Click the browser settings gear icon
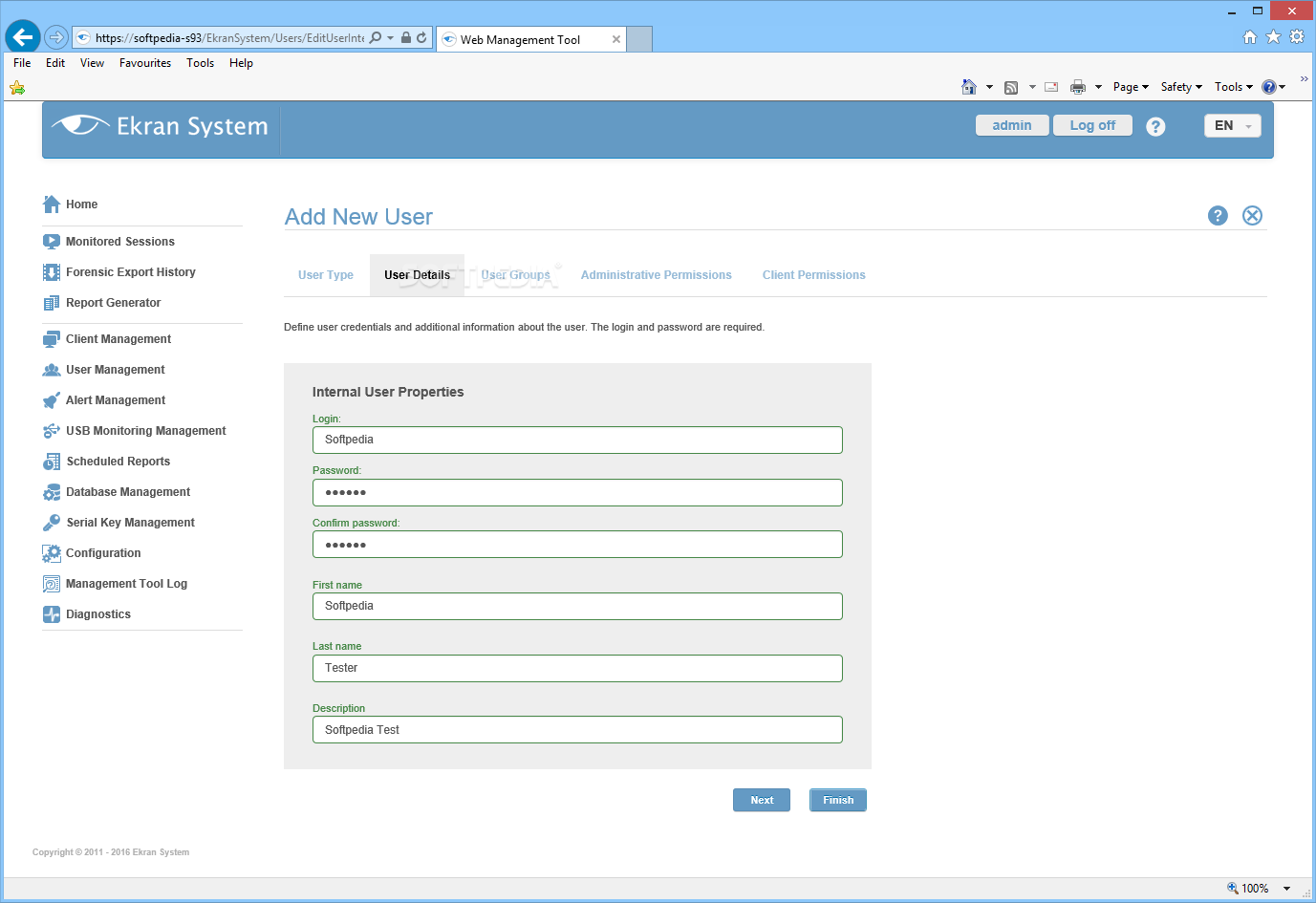Screen dimensions: 1316x903 (1297, 37)
